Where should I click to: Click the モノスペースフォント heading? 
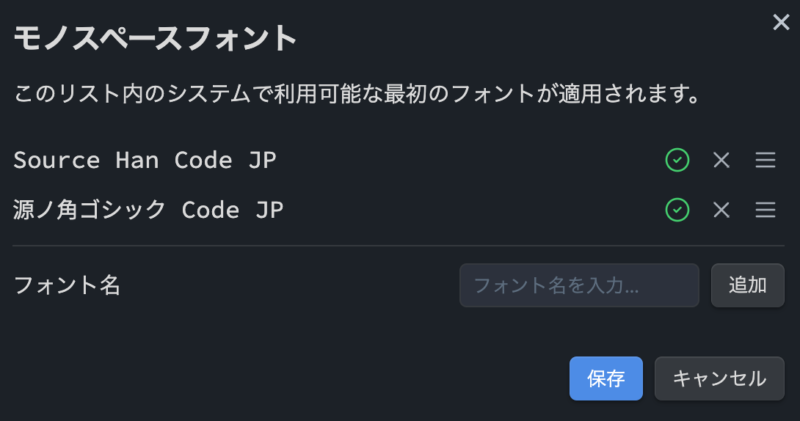click(x=155, y=38)
